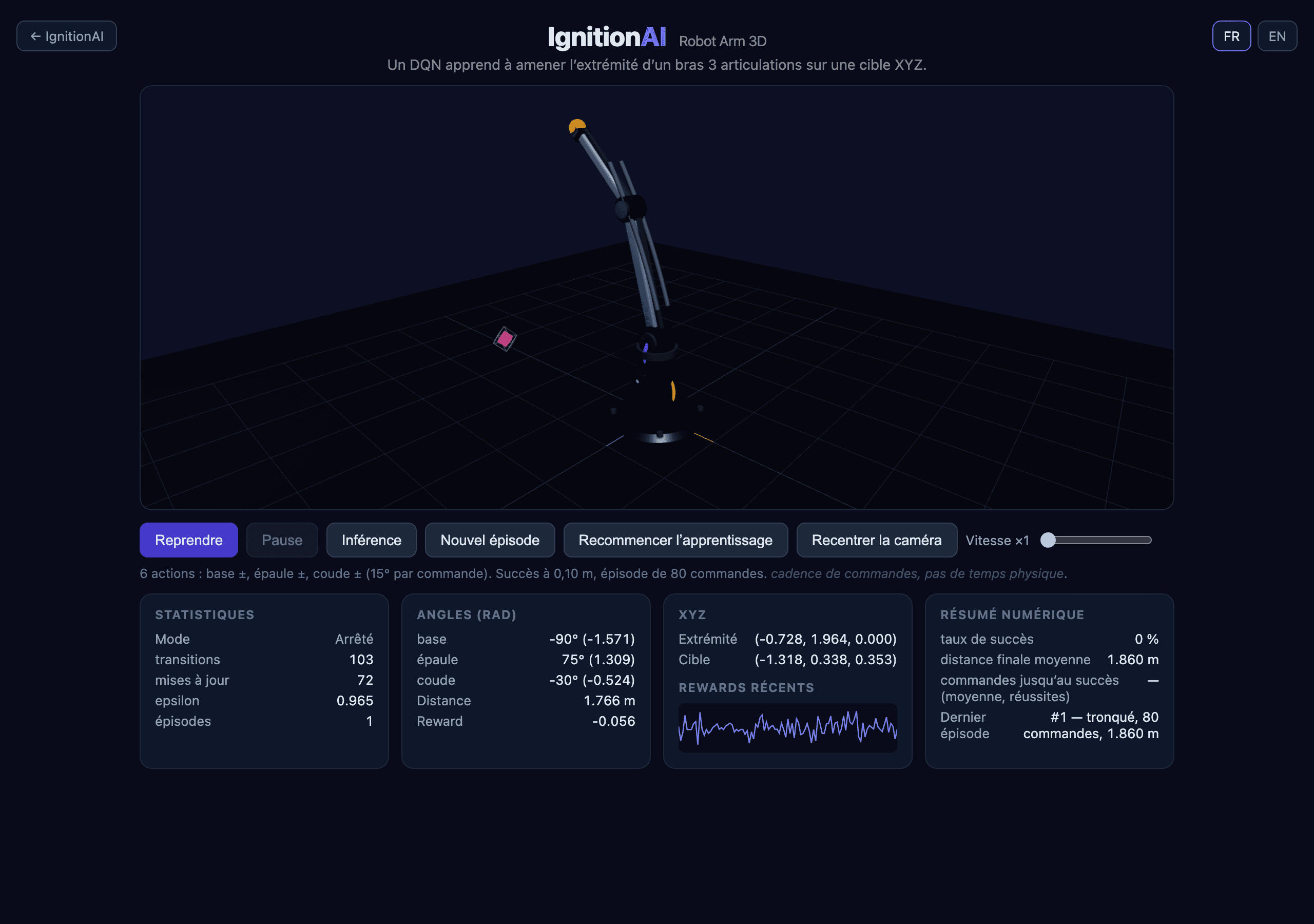Click the Pause button

coord(282,540)
